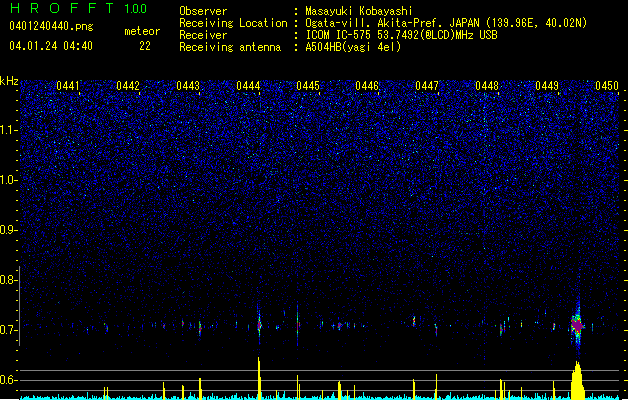Click the 1.0 kHz axis label
The image size is (629, 400).
(9, 180)
